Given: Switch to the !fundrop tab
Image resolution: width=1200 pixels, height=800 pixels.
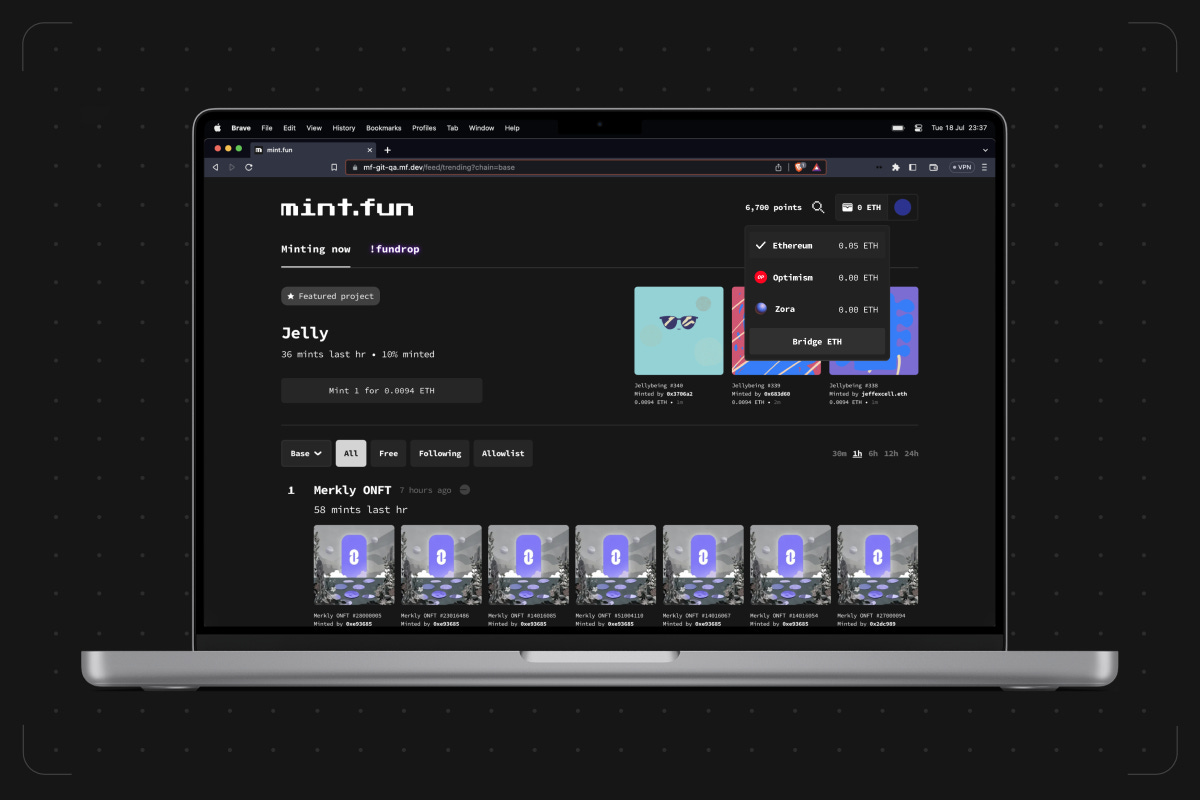Looking at the screenshot, I should pos(394,249).
